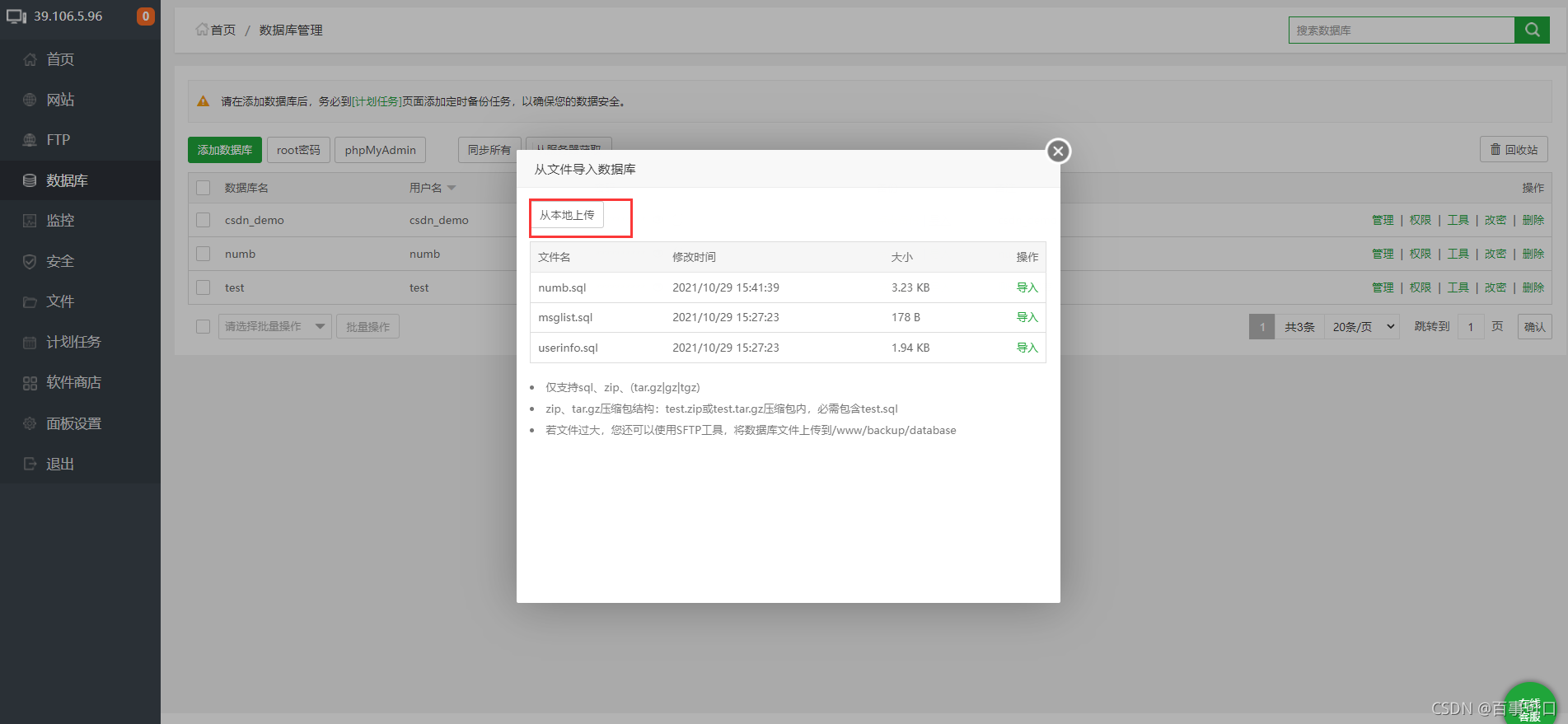Click the 批量操作 button
The image size is (1568, 724).
pyautogui.click(x=368, y=326)
